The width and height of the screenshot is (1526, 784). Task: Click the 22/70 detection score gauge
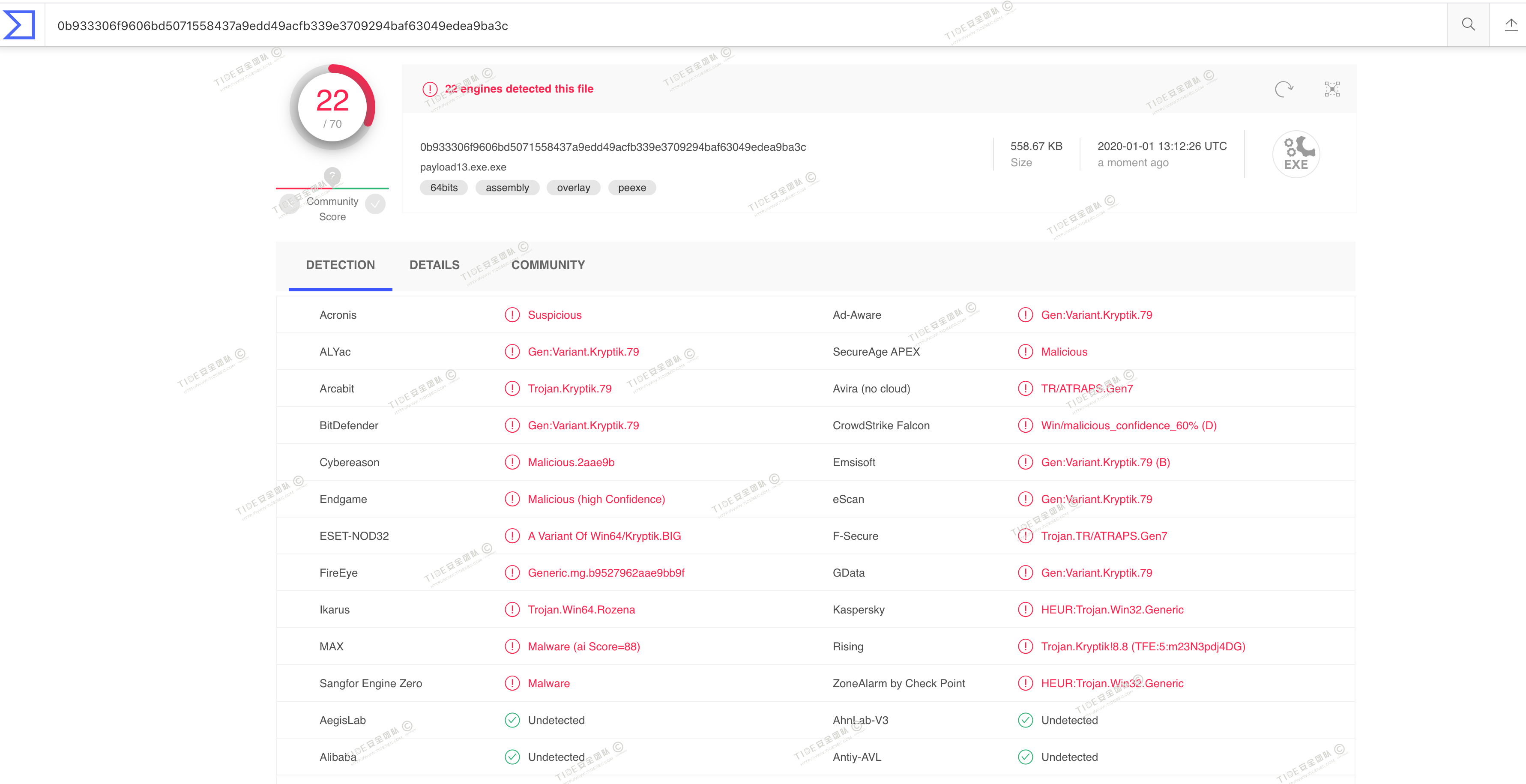point(332,107)
